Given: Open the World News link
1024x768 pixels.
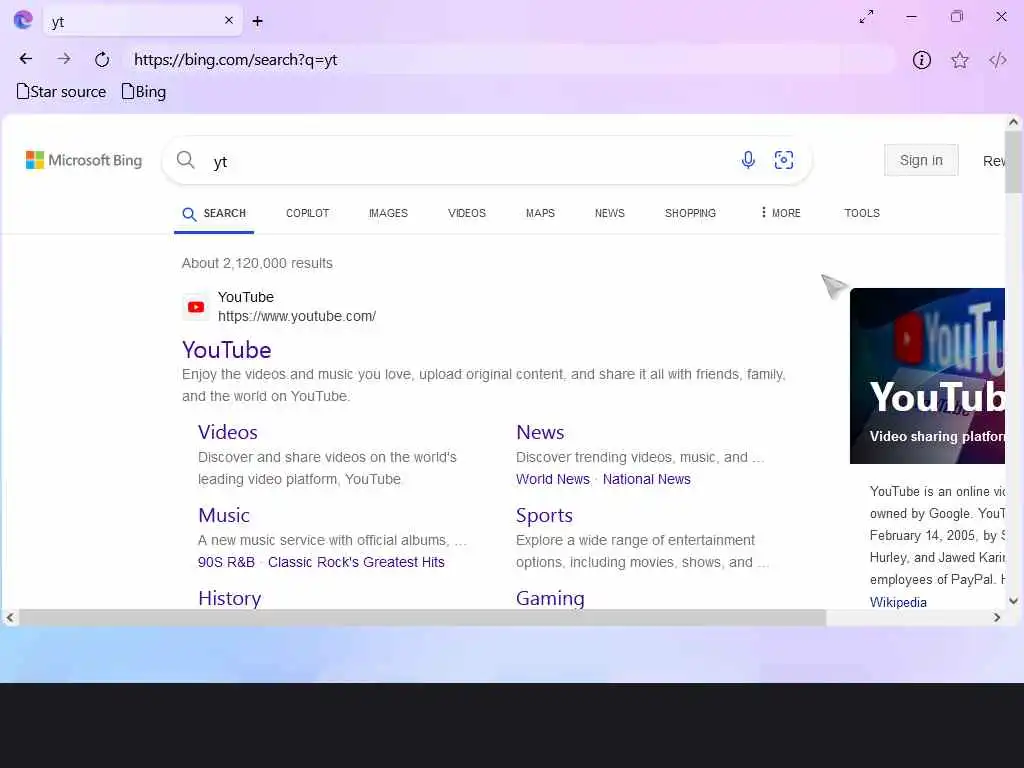Looking at the screenshot, I should (552, 479).
